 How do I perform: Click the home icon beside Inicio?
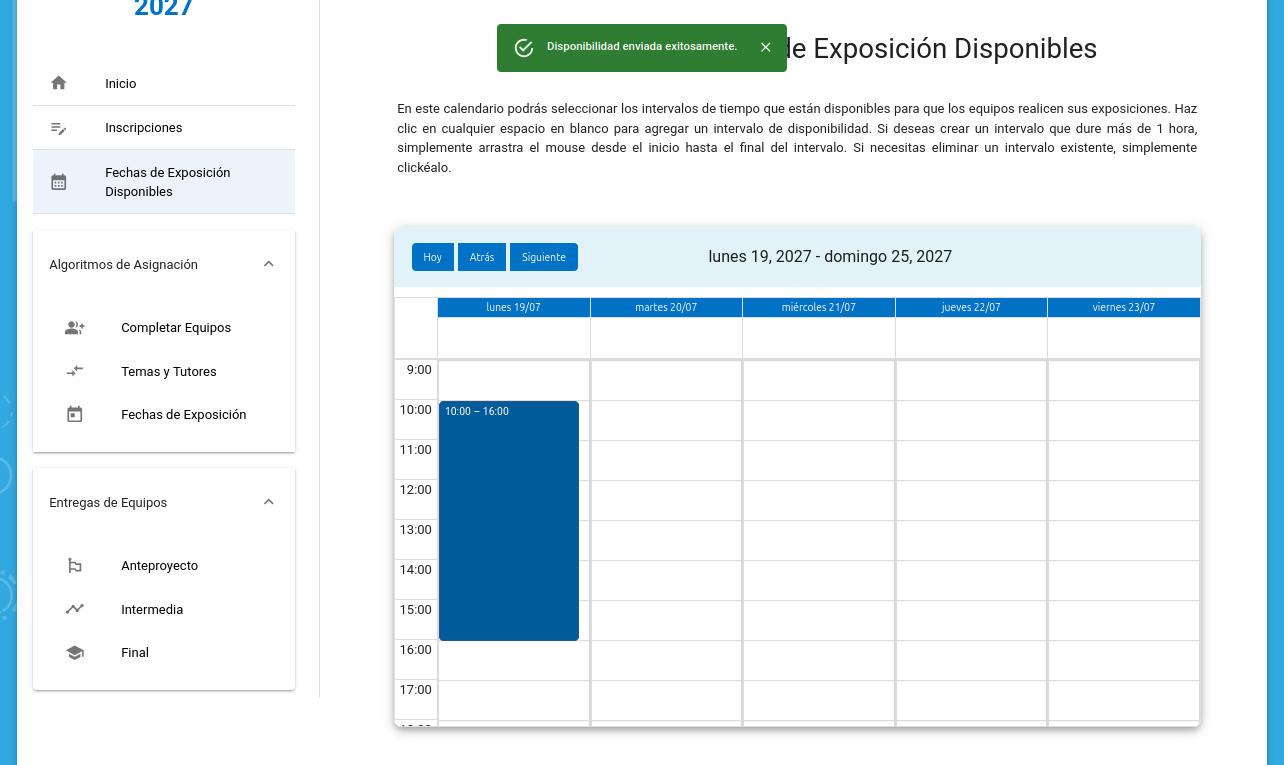tap(59, 83)
